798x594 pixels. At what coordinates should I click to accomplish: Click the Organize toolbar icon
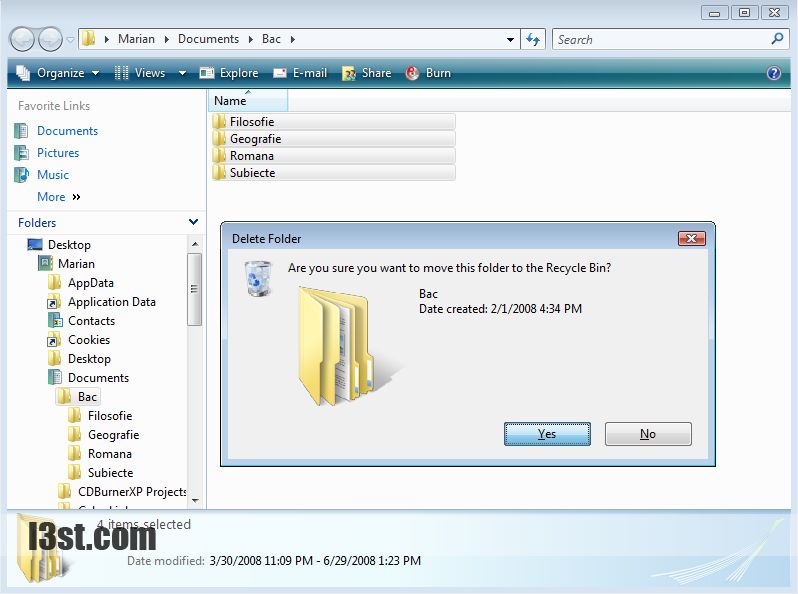(x=23, y=73)
